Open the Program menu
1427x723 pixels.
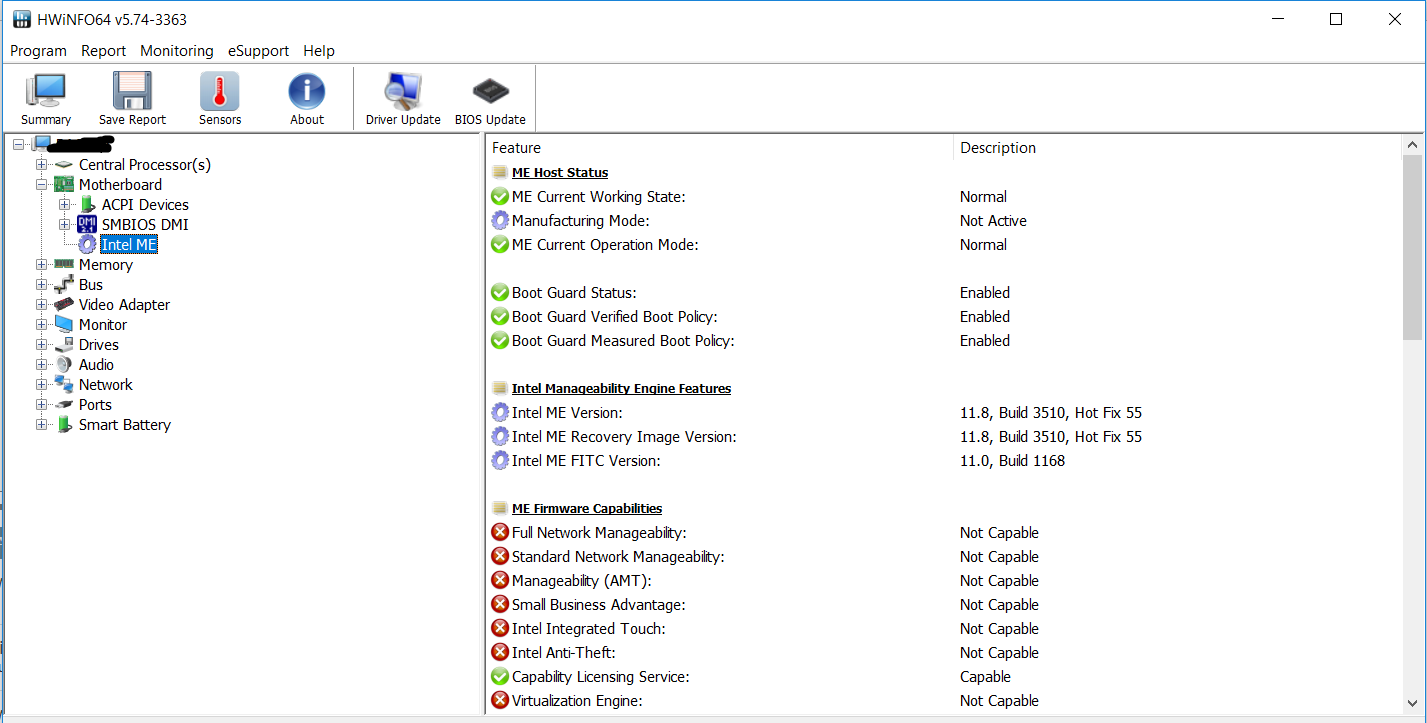(x=38, y=51)
